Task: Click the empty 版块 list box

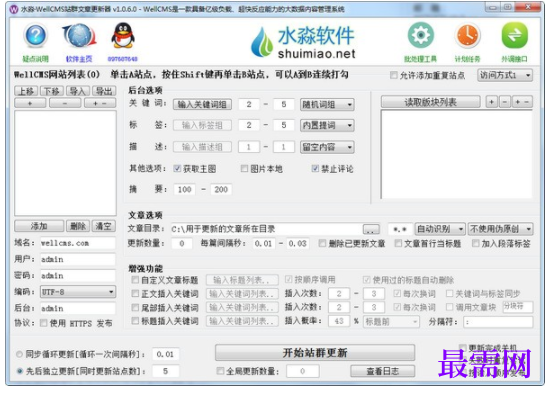Action: [457, 154]
